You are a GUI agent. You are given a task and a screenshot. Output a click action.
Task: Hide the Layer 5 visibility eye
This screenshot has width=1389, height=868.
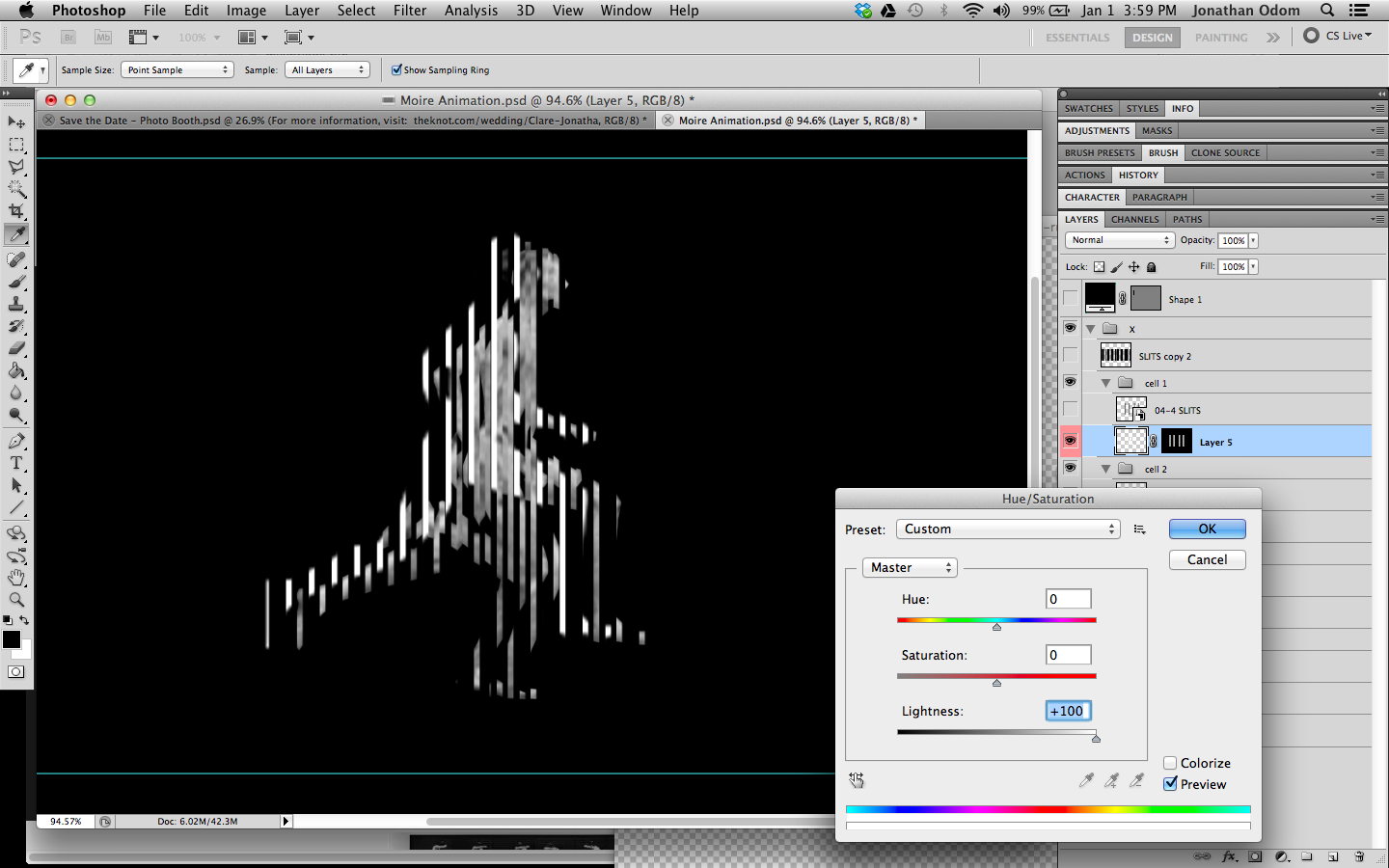(x=1070, y=441)
